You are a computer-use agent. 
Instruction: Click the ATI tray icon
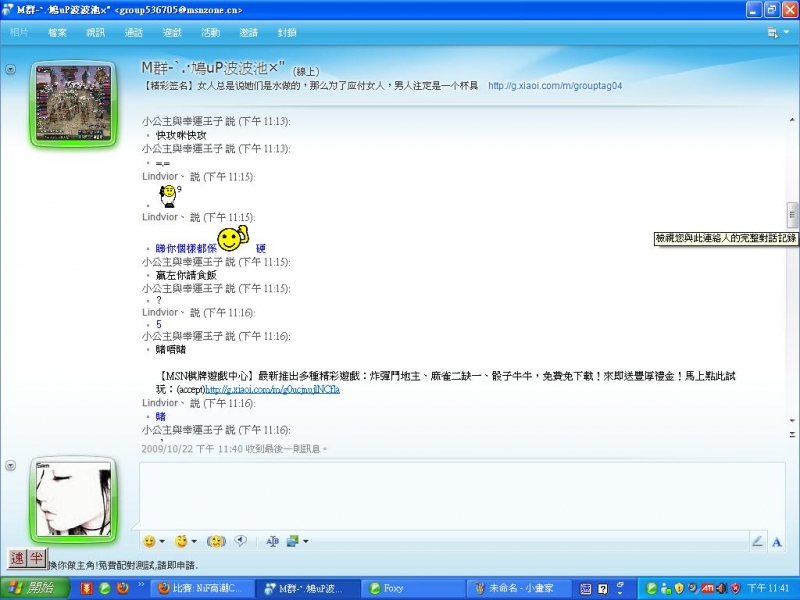[x=707, y=588]
